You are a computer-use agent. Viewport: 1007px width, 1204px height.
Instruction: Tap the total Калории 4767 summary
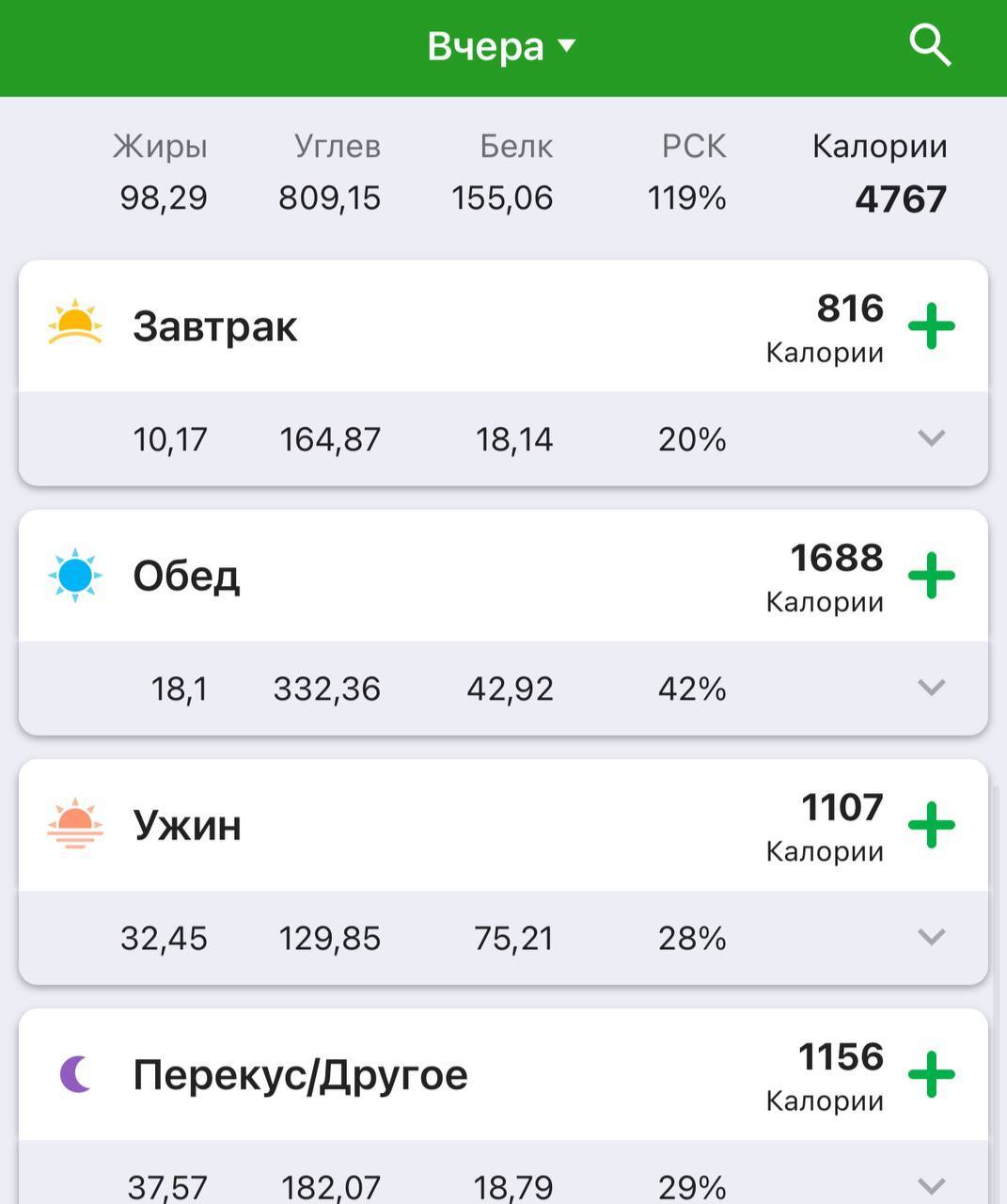(880, 174)
